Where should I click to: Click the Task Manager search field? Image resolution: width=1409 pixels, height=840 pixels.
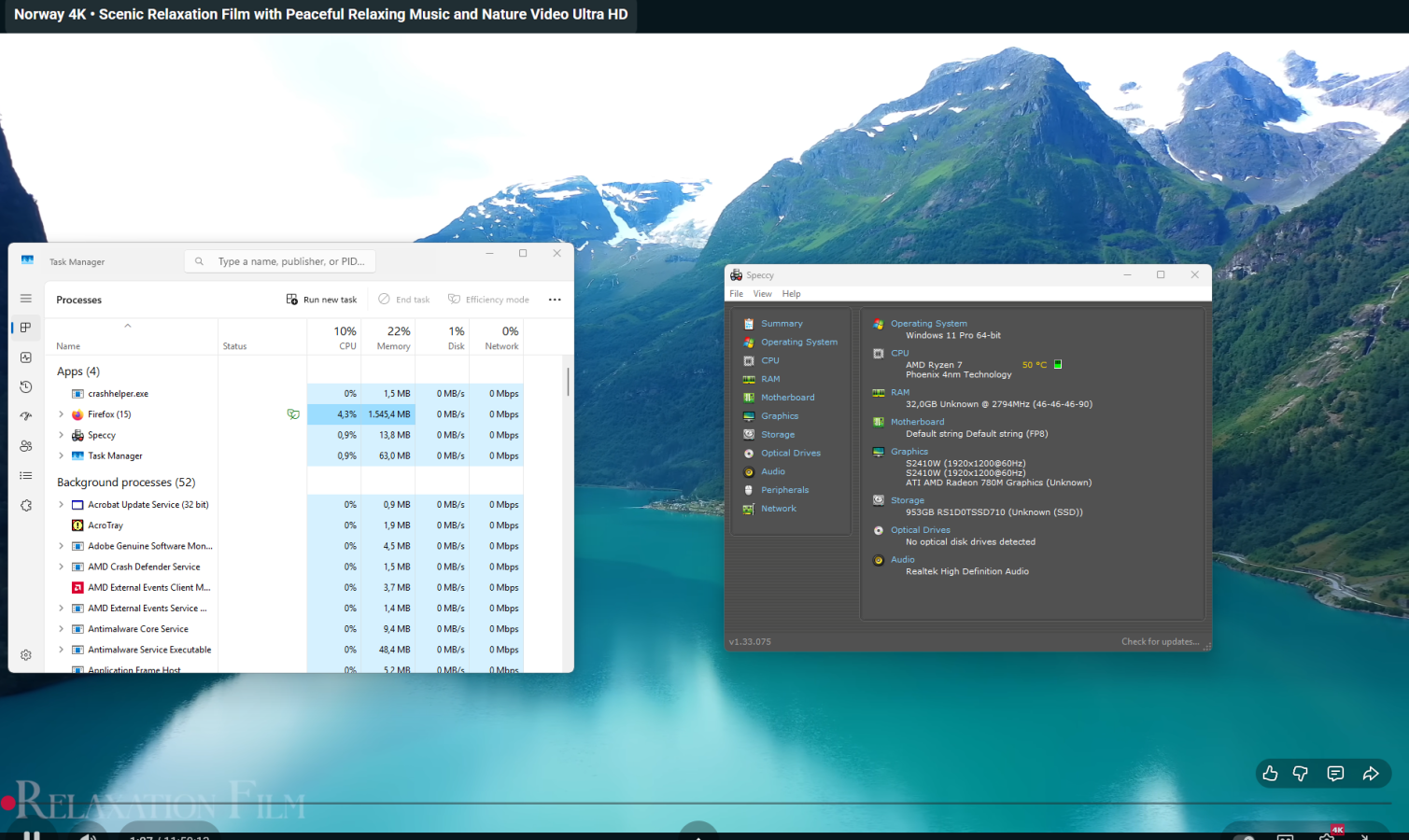click(279, 260)
